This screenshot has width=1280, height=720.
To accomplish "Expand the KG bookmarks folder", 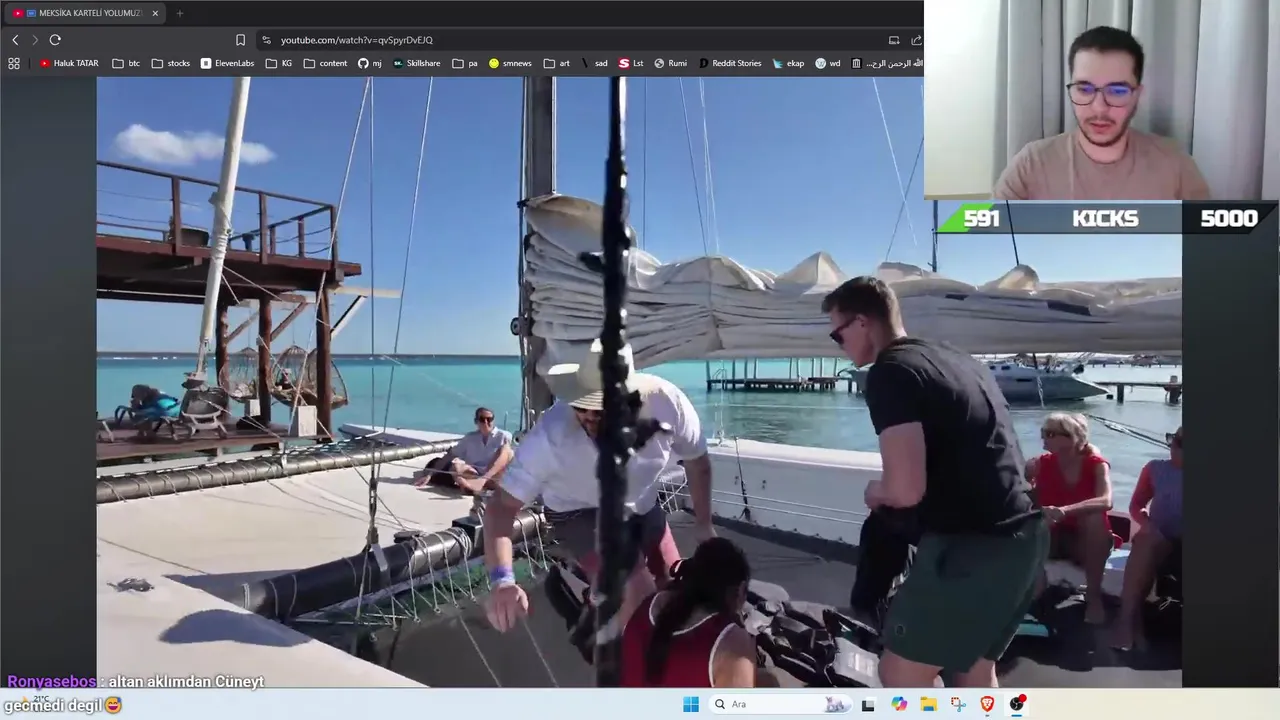I will pyautogui.click(x=280, y=63).
